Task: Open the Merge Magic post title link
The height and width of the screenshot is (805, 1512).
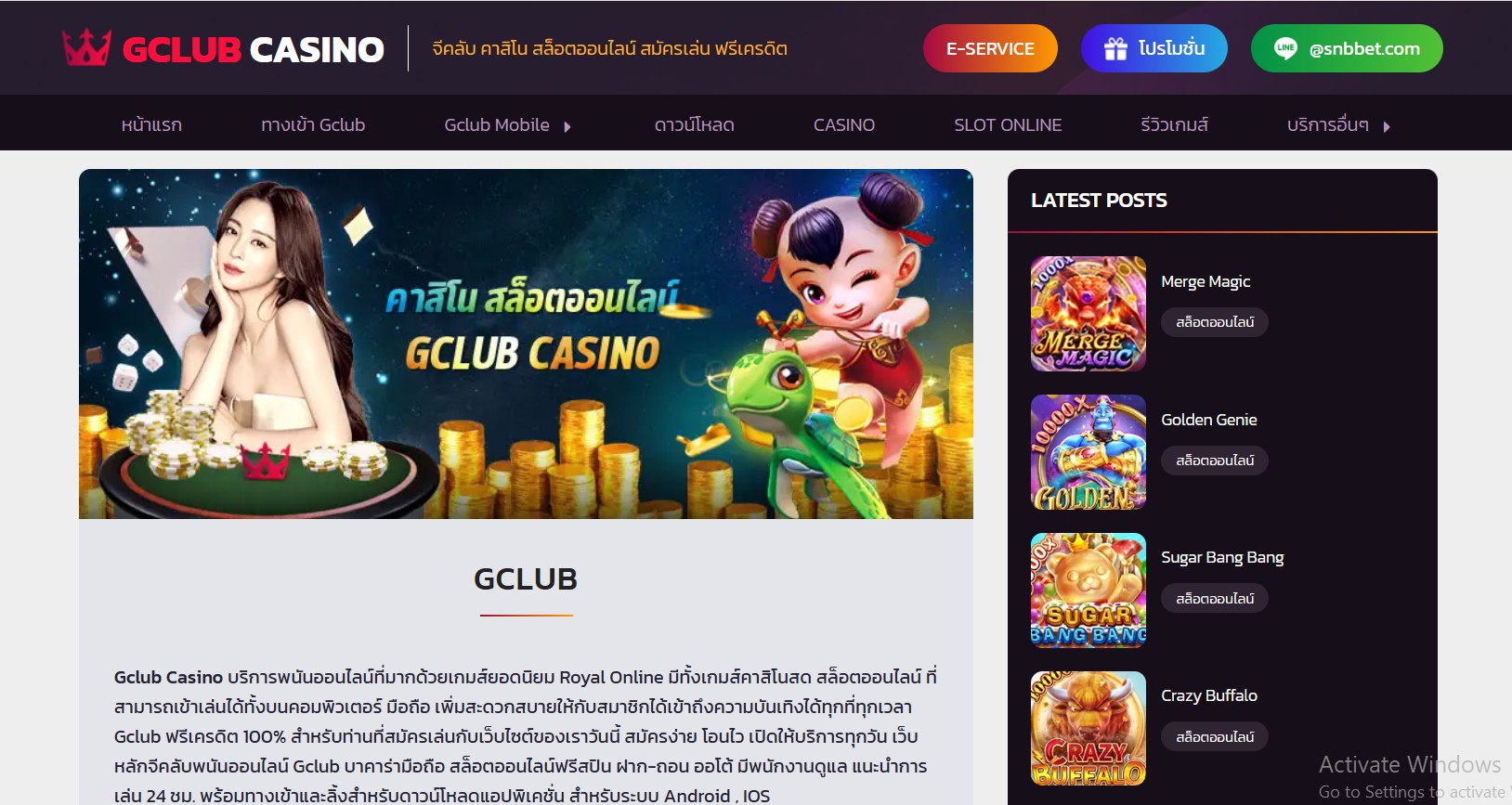Action: (x=1206, y=281)
